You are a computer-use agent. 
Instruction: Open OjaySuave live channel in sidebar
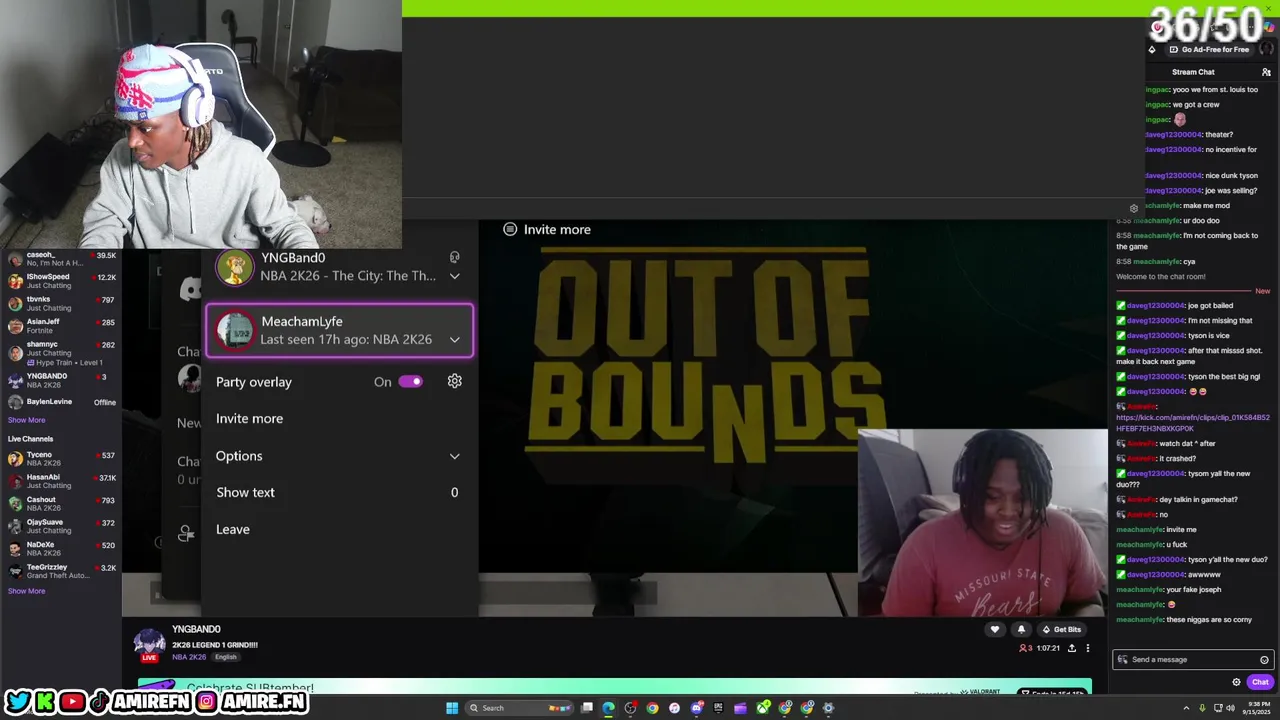click(x=61, y=526)
